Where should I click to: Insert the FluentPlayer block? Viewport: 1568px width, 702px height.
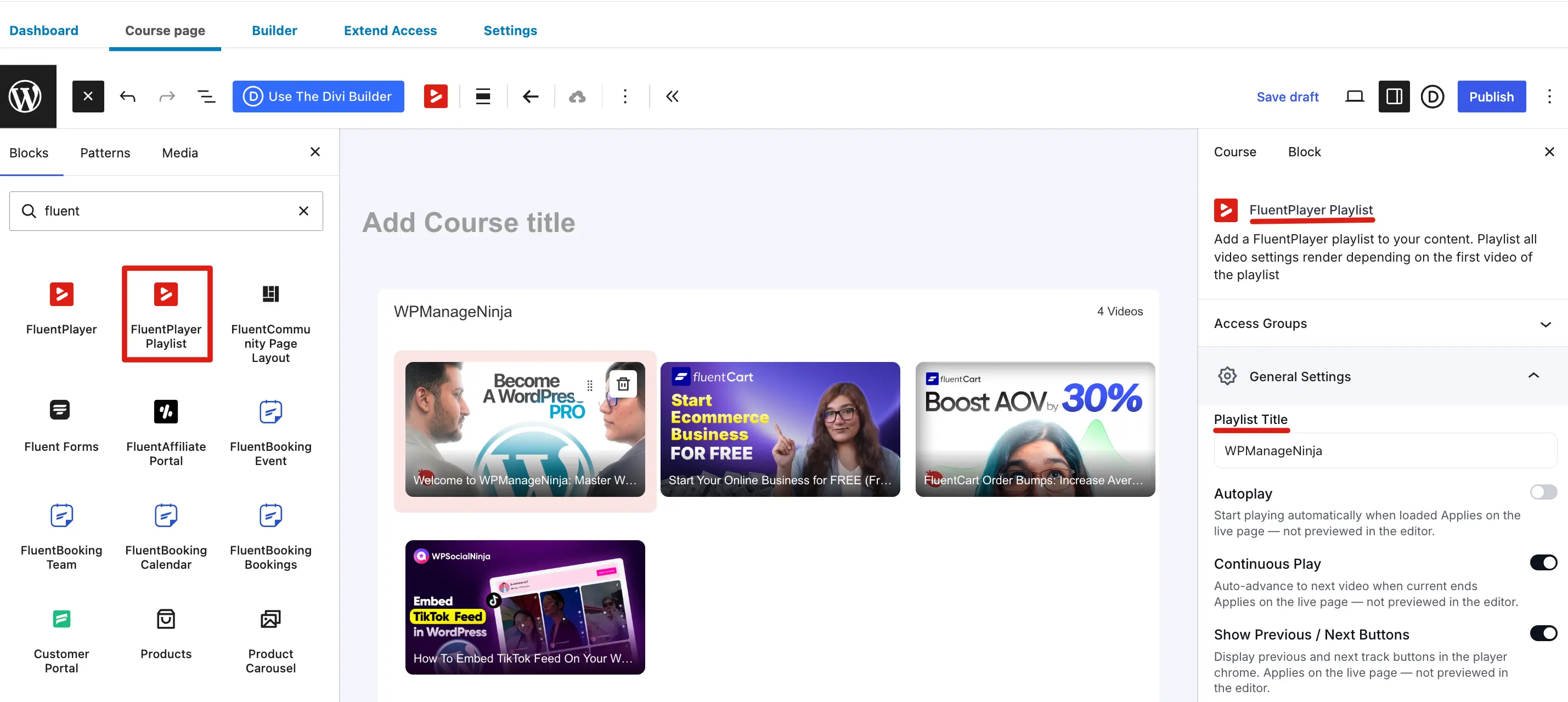click(61, 309)
